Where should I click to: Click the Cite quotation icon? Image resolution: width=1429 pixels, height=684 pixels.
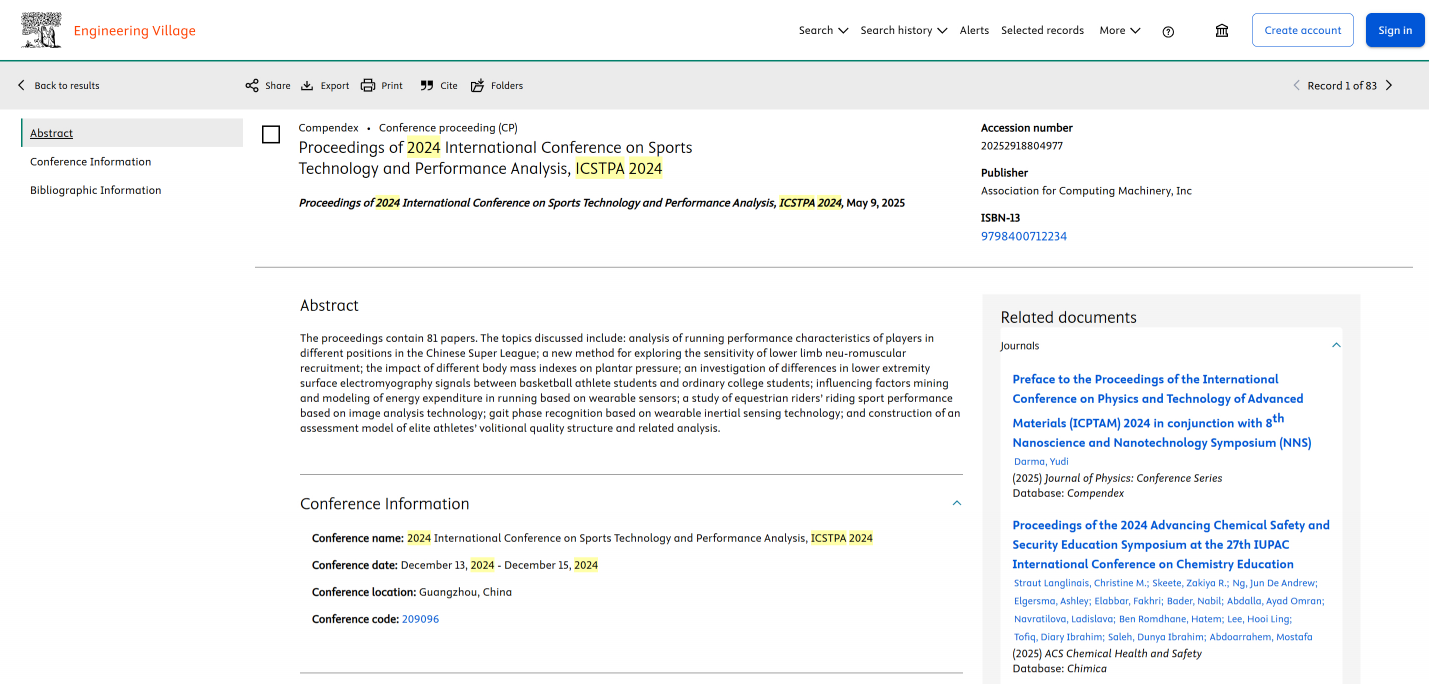pyautogui.click(x=427, y=86)
